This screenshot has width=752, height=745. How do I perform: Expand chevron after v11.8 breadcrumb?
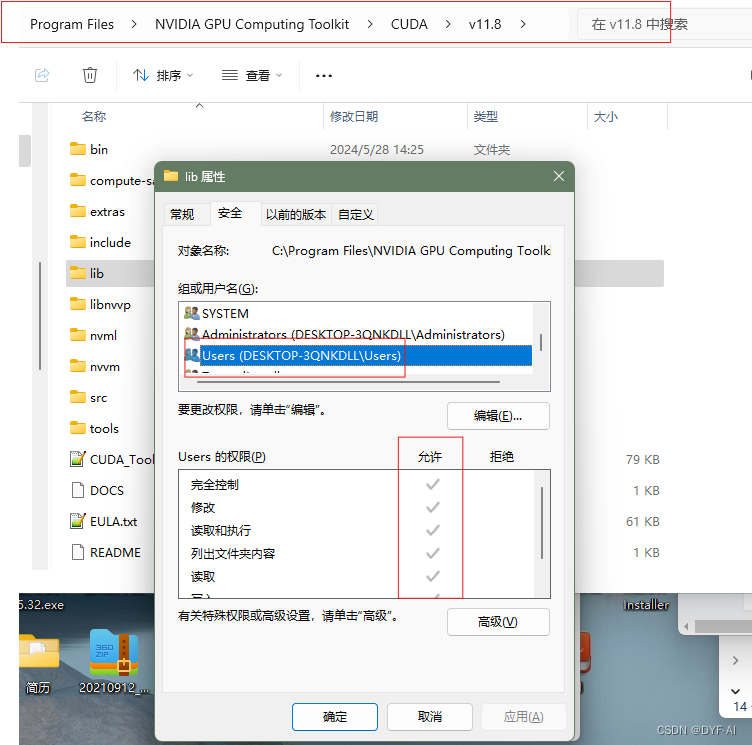point(523,24)
